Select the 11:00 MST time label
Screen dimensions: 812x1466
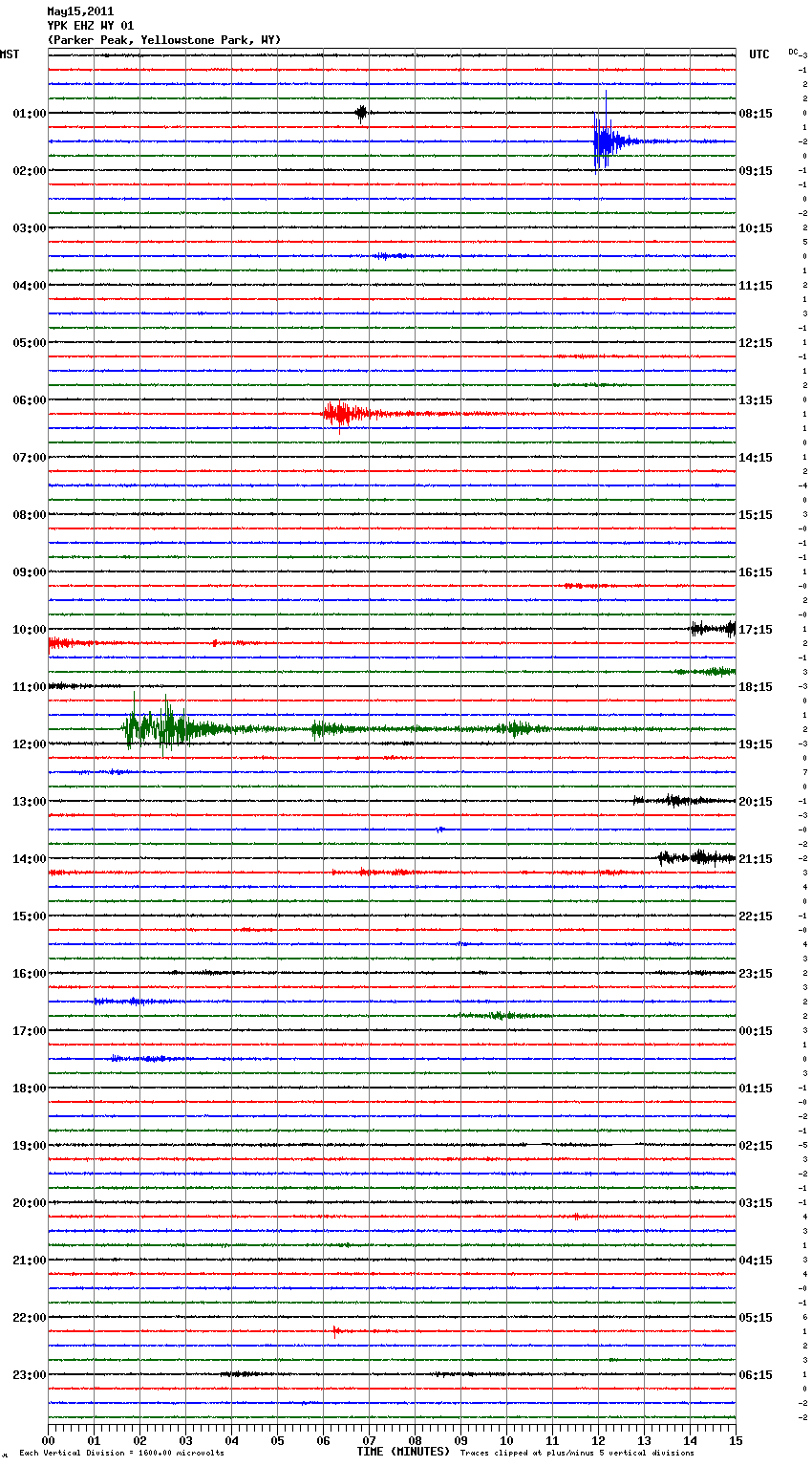[30, 687]
